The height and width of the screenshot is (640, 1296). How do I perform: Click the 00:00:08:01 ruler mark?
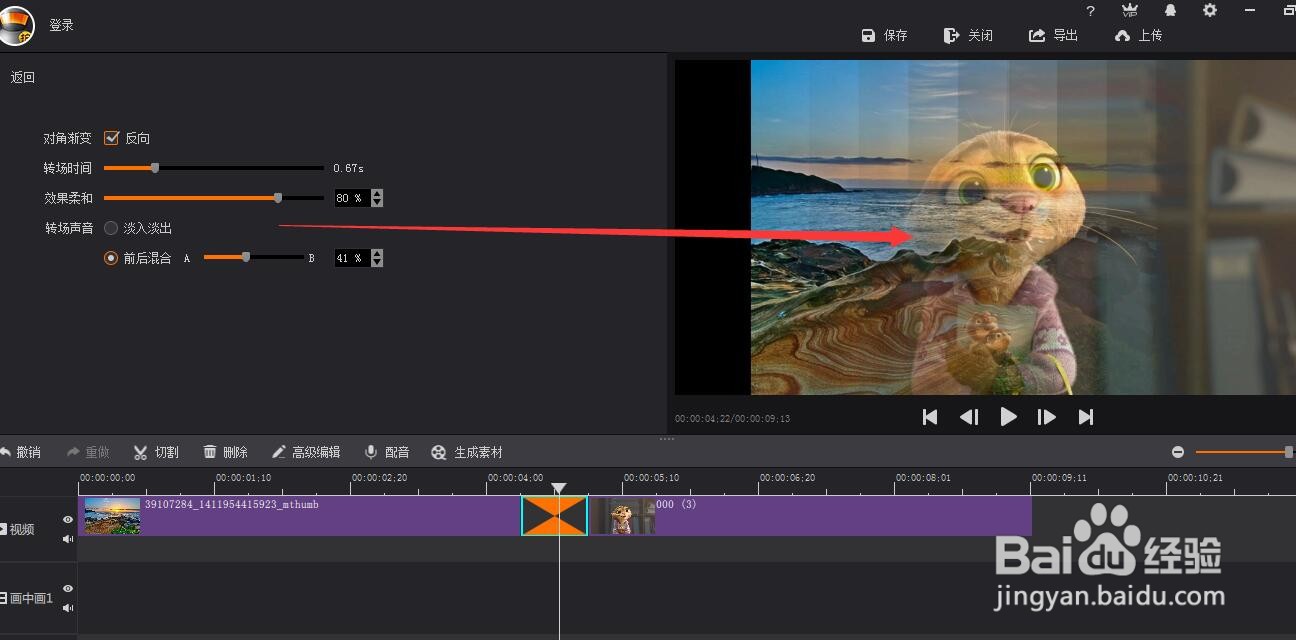(x=923, y=478)
